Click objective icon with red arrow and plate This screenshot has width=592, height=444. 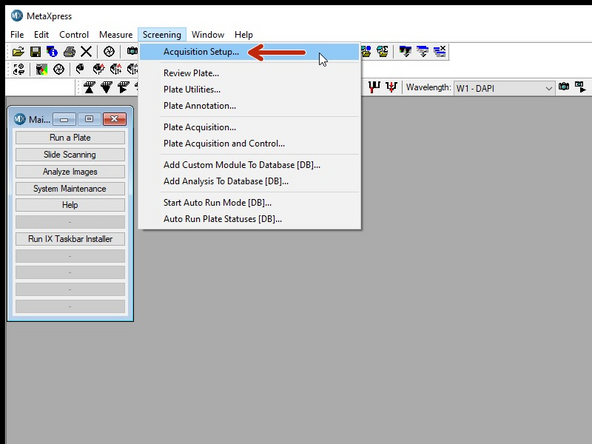tap(116, 69)
